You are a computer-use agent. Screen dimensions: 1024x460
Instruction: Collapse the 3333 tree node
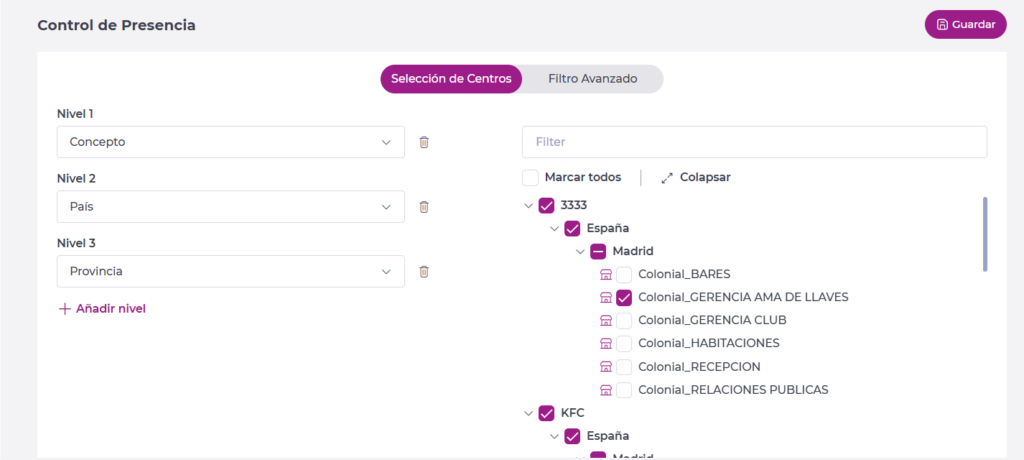click(528, 205)
